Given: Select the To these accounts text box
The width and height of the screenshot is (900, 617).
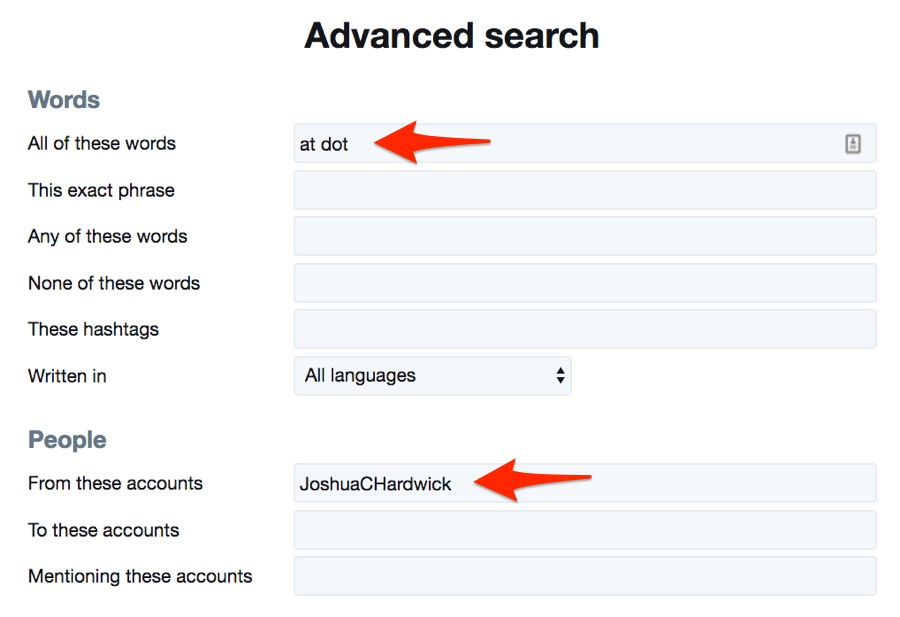Looking at the screenshot, I should click(x=584, y=530).
